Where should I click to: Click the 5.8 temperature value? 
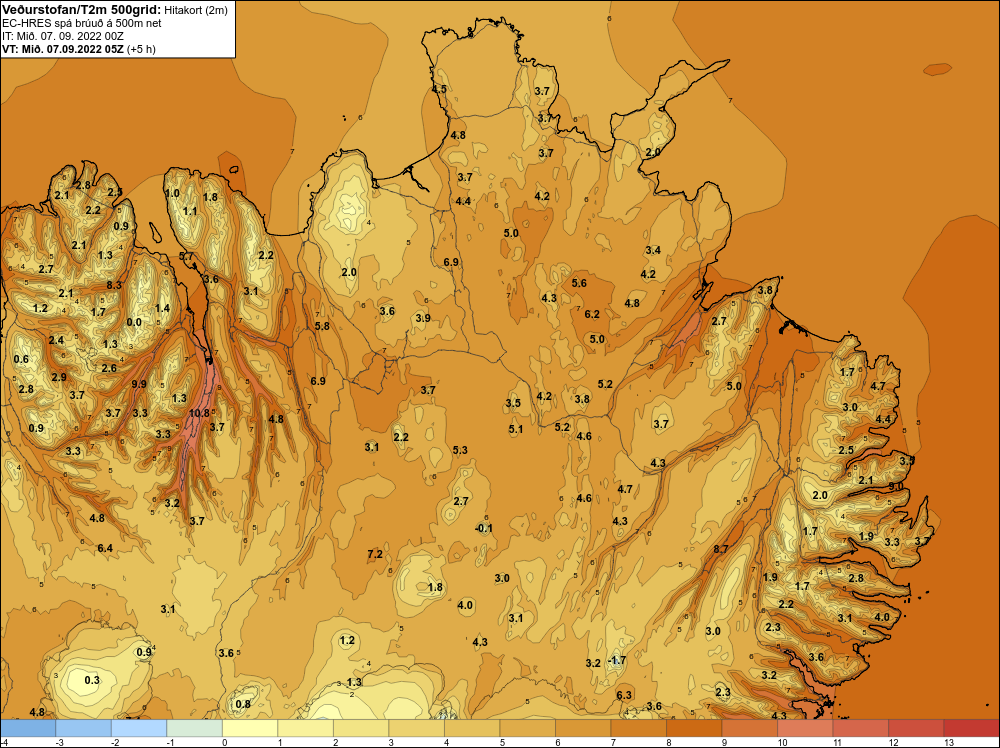pos(322,326)
